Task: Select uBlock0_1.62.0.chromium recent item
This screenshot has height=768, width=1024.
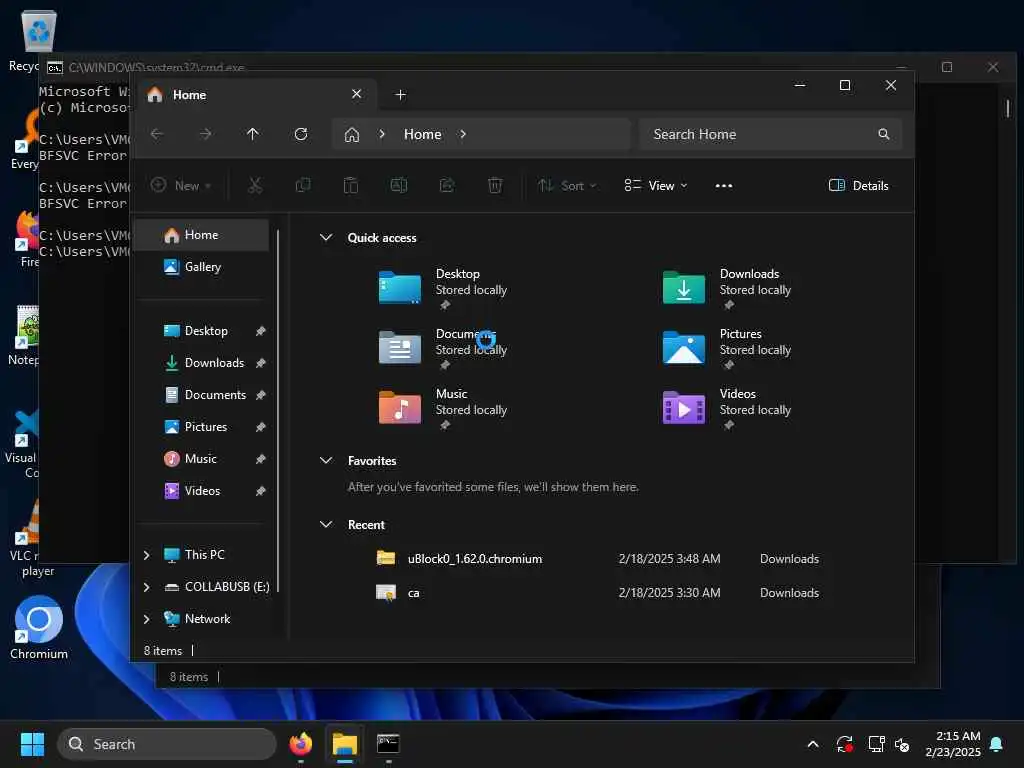Action: tap(598, 559)
